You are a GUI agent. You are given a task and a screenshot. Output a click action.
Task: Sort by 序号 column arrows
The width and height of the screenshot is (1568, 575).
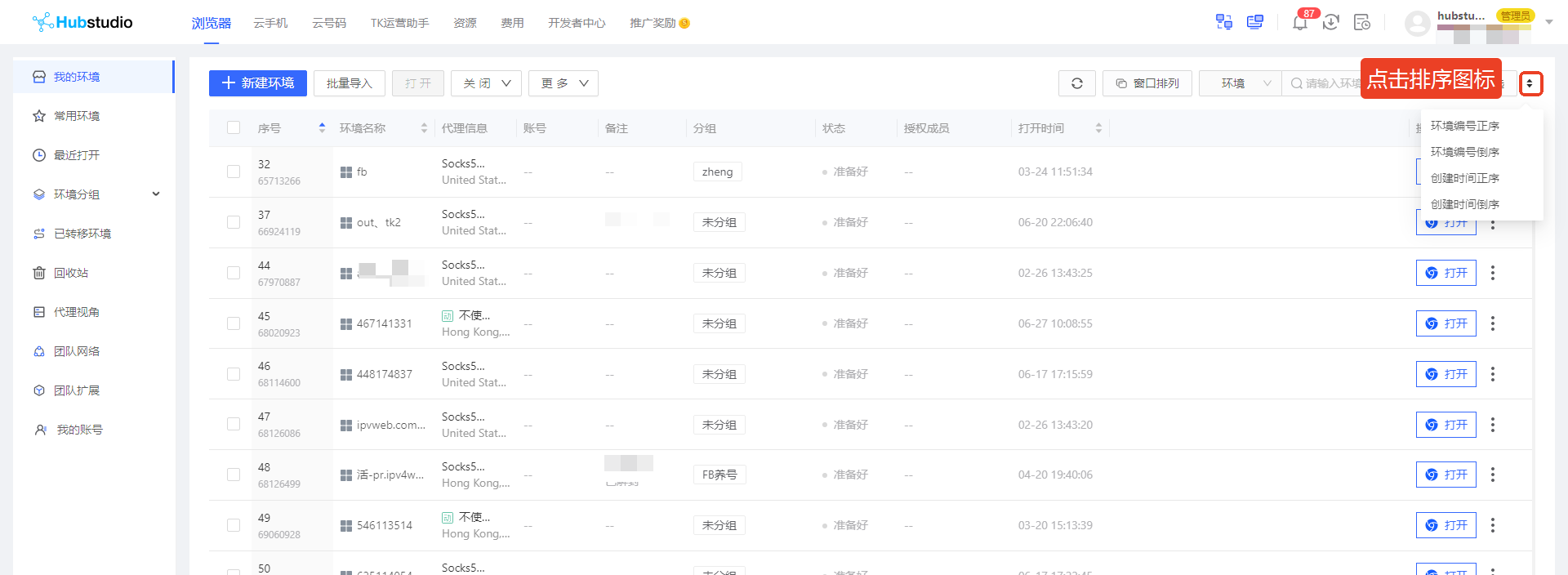point(322,128)
